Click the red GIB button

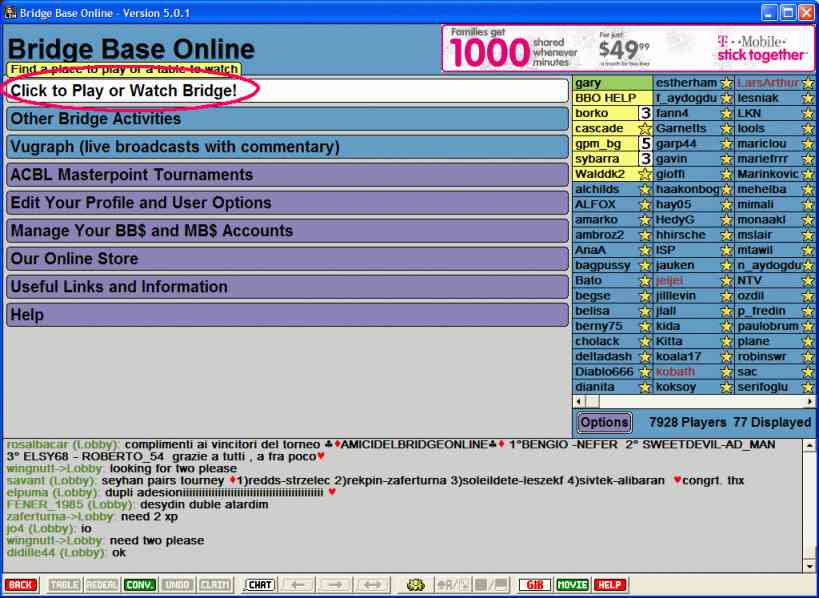[x=534, y=585]
